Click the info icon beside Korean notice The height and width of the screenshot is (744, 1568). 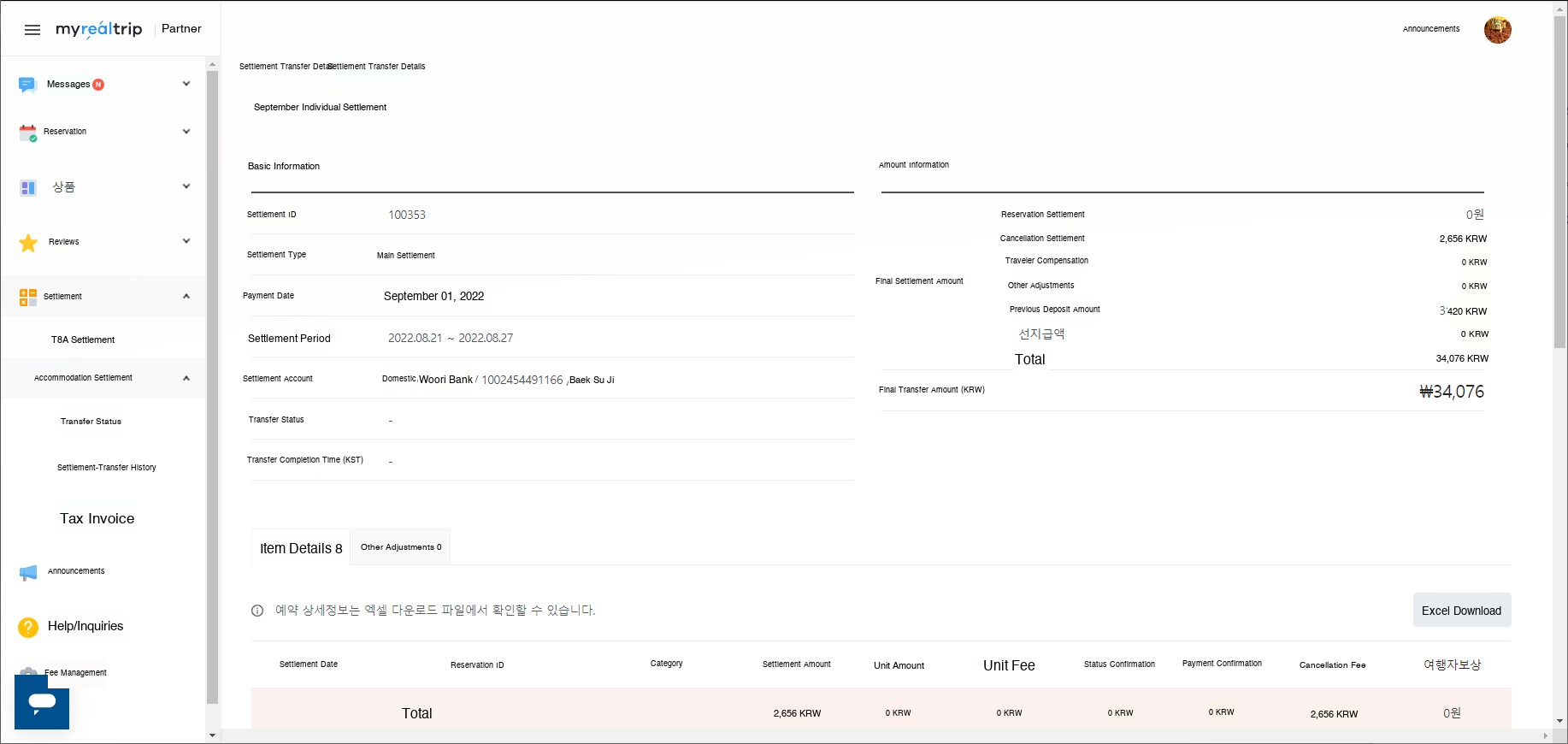[x=257, y=611]
